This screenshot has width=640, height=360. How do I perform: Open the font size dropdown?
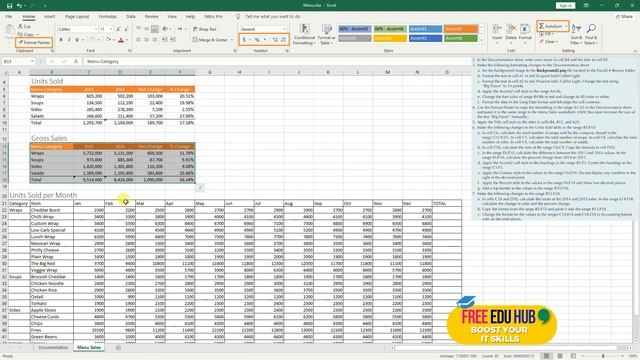(111, 29)
